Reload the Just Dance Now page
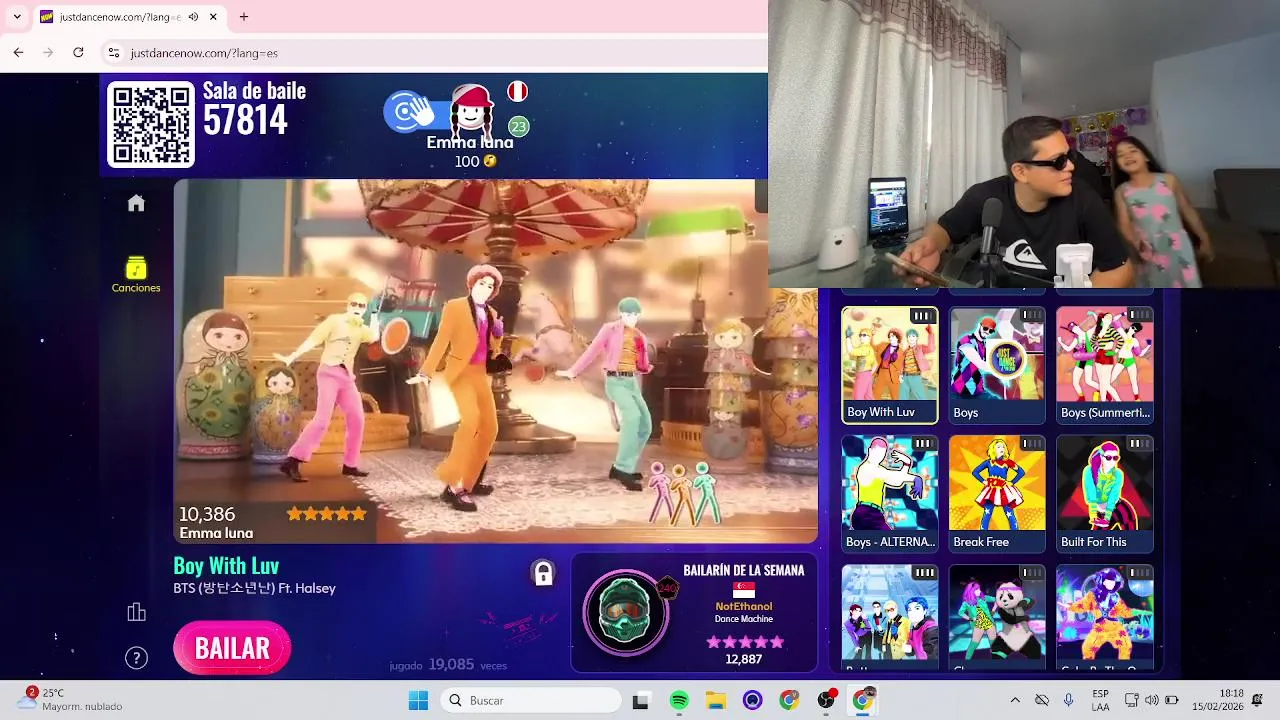1280x720 pixels. click(x=78, y=53)
